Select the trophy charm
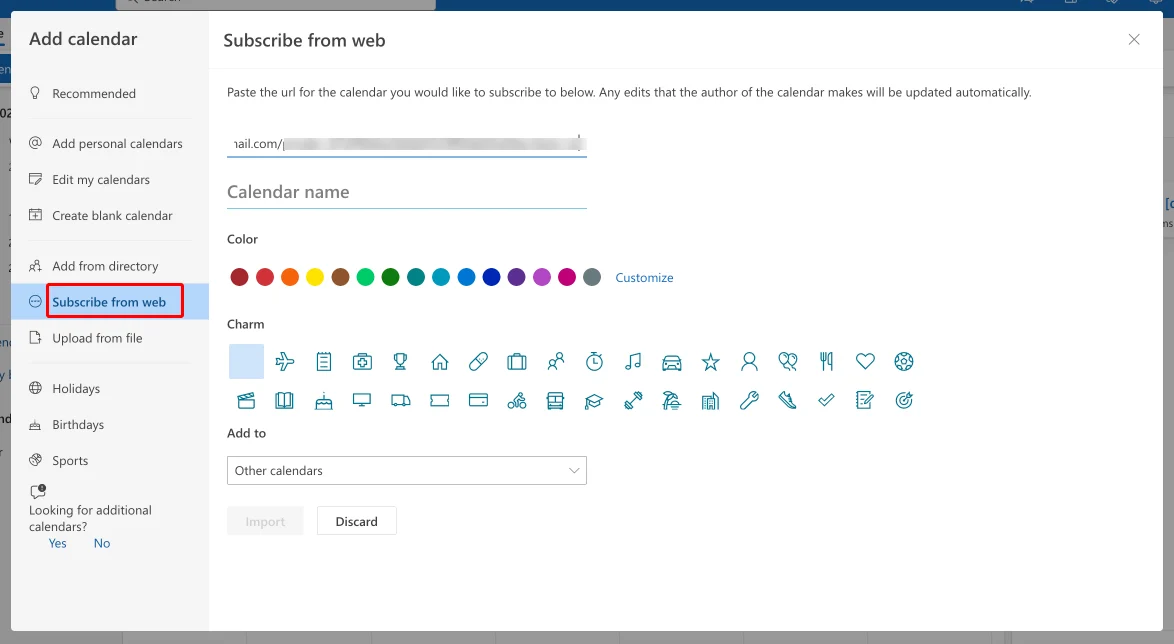 coord(401,362)
